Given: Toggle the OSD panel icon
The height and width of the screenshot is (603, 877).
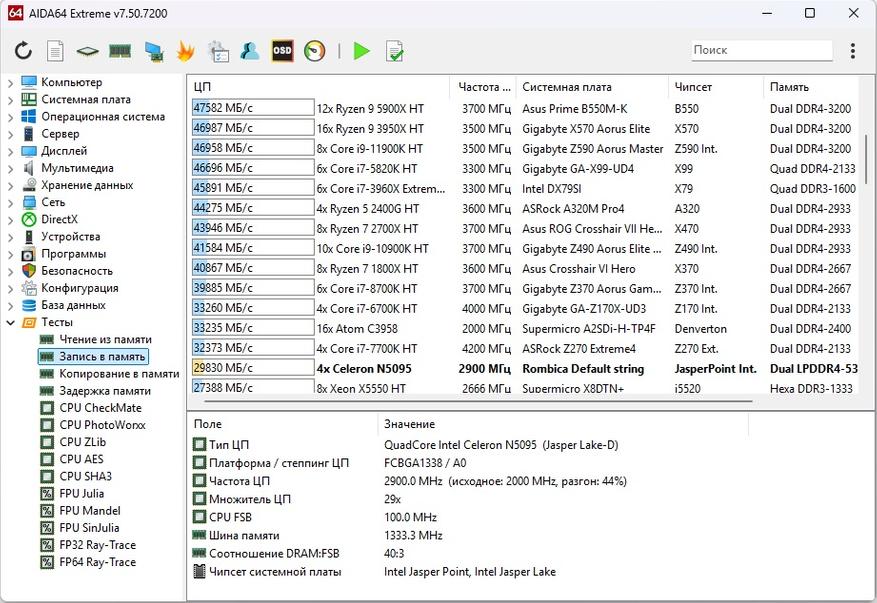Looking at the screenshot, I should click(x=282, y=51).
